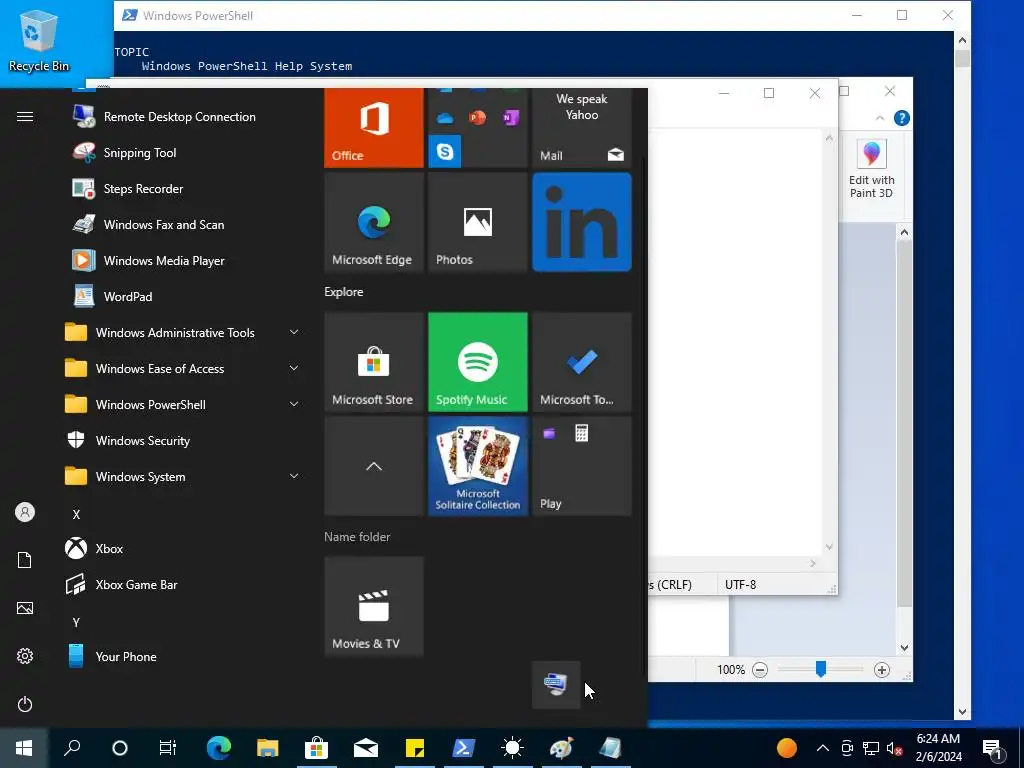Expand the Windows PowerShell folder
The image size is (1024, 768).
tap(183, 405)
